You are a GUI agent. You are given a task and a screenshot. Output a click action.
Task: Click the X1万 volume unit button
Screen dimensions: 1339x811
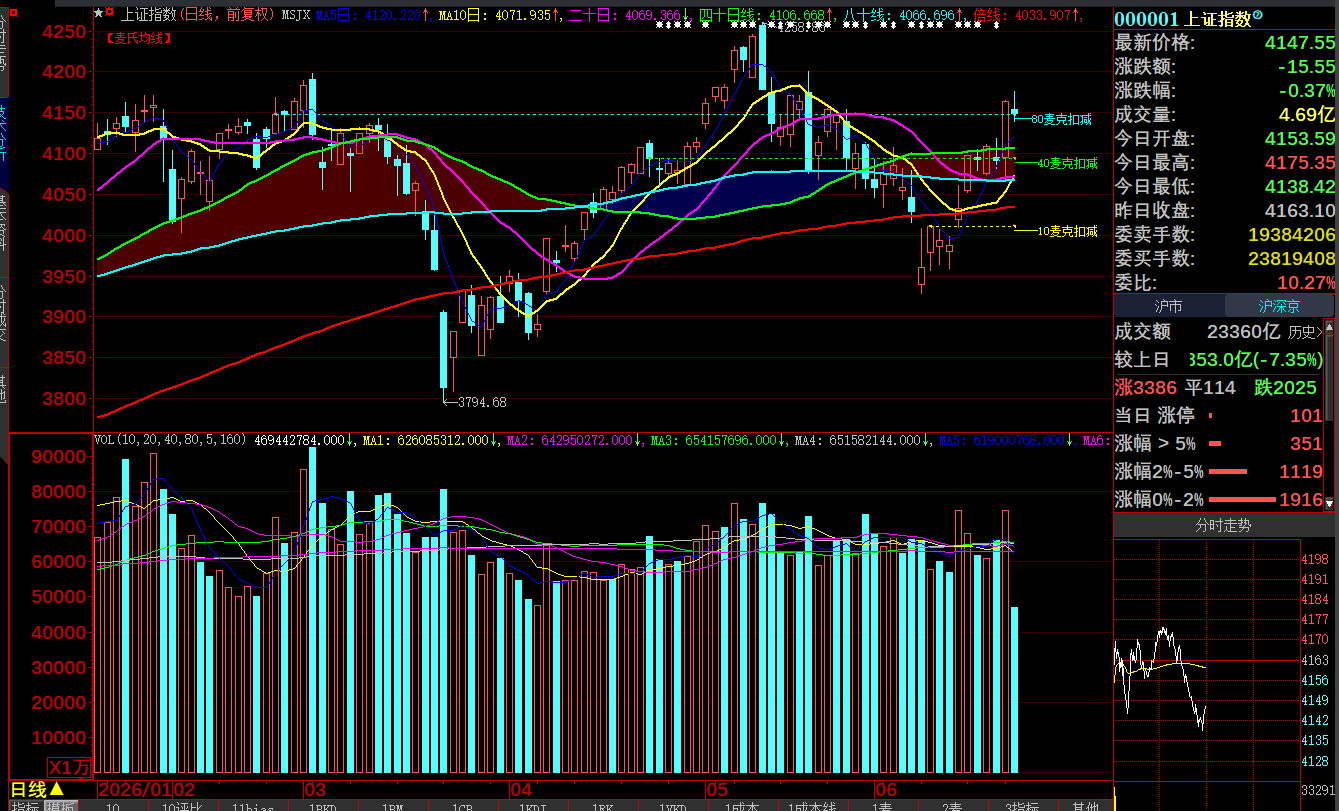pyautogui.click(x=70, y=768)
